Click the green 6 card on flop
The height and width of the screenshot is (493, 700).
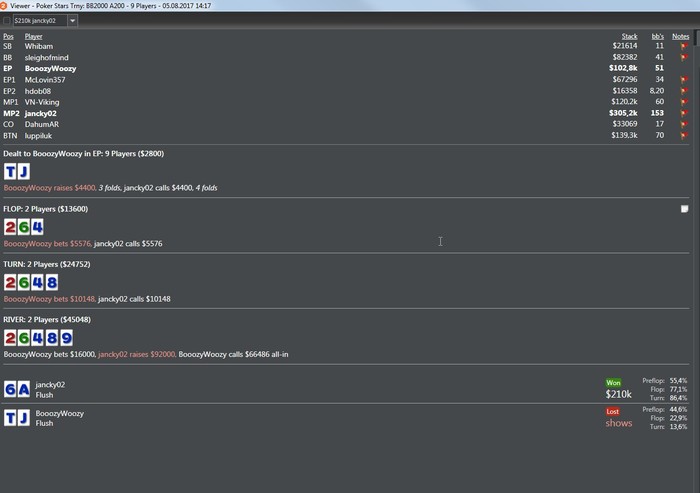(24, 227)
